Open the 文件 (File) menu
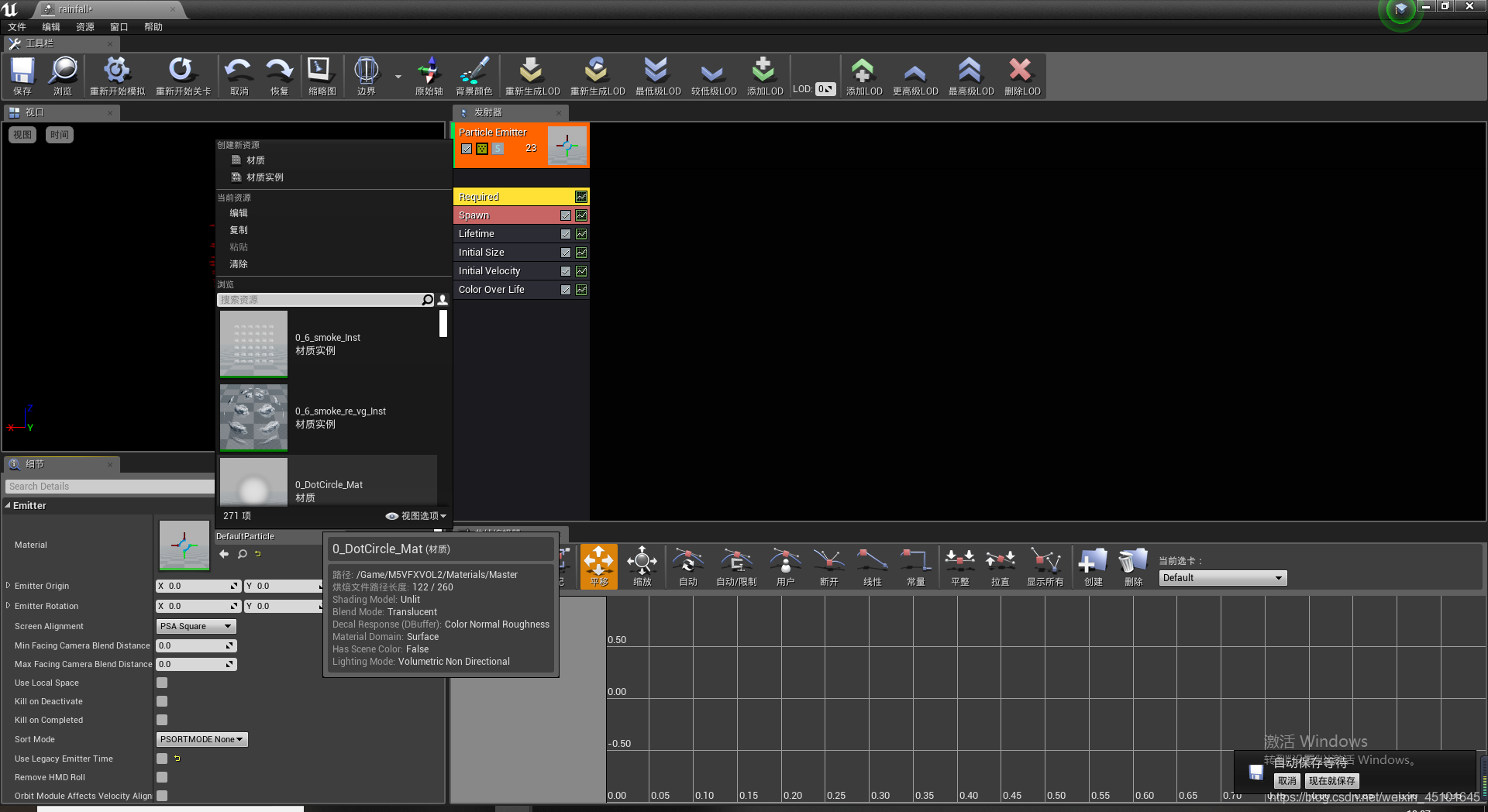Image resolution: width=1488 pixels, height=812 pixels. [17, 27]
